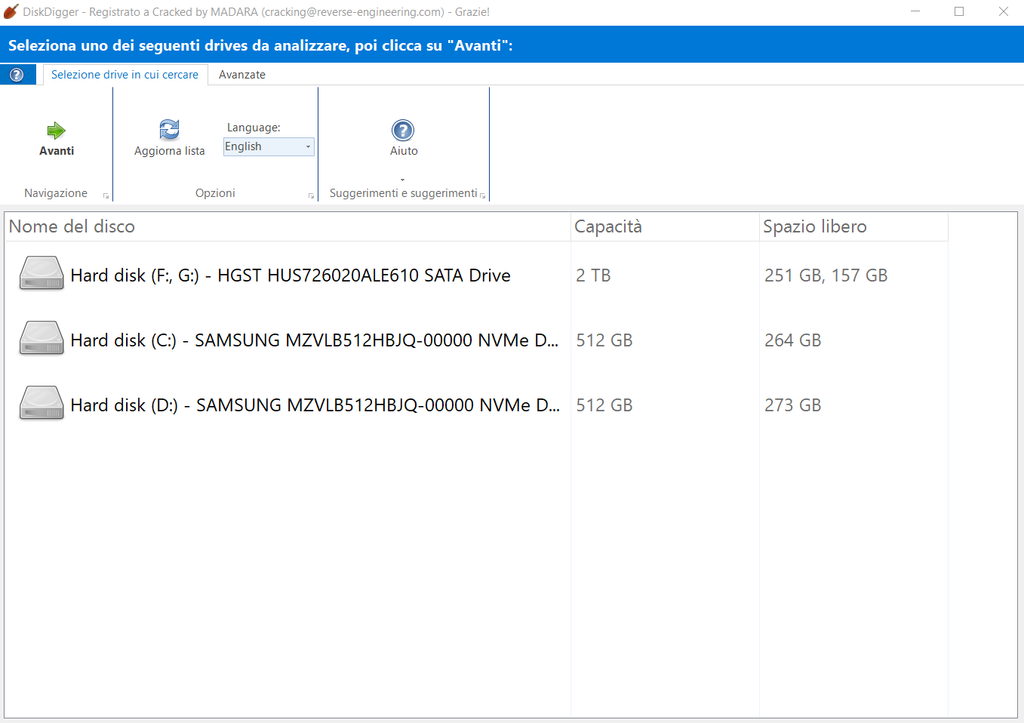The width and height of the screenshot is (1024, 723).
Task: Open the Aiuto help icon
Action: pyautogui.click(x=403, y=130)
